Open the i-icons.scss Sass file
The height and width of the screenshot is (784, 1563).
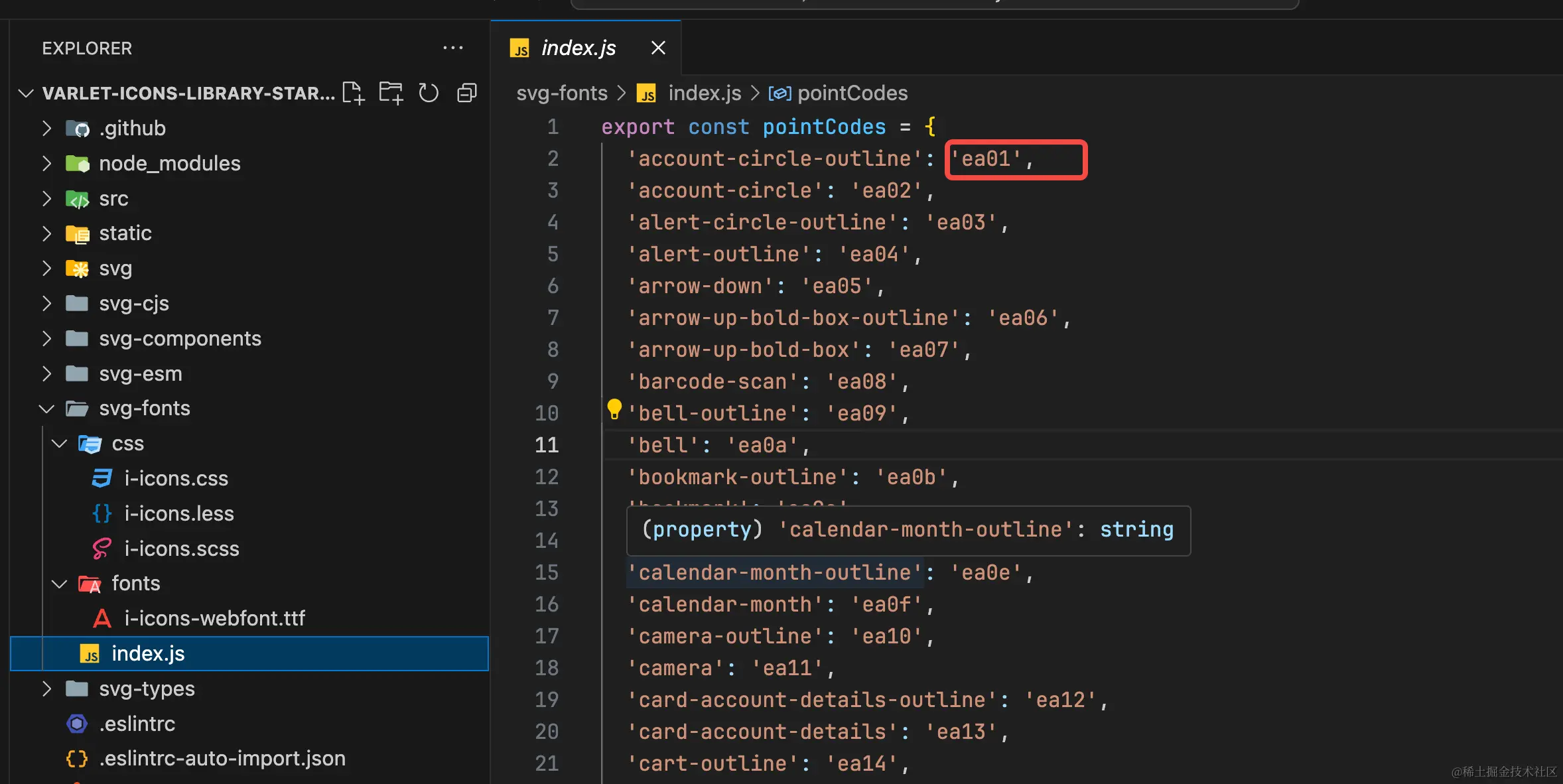(182, 549)
